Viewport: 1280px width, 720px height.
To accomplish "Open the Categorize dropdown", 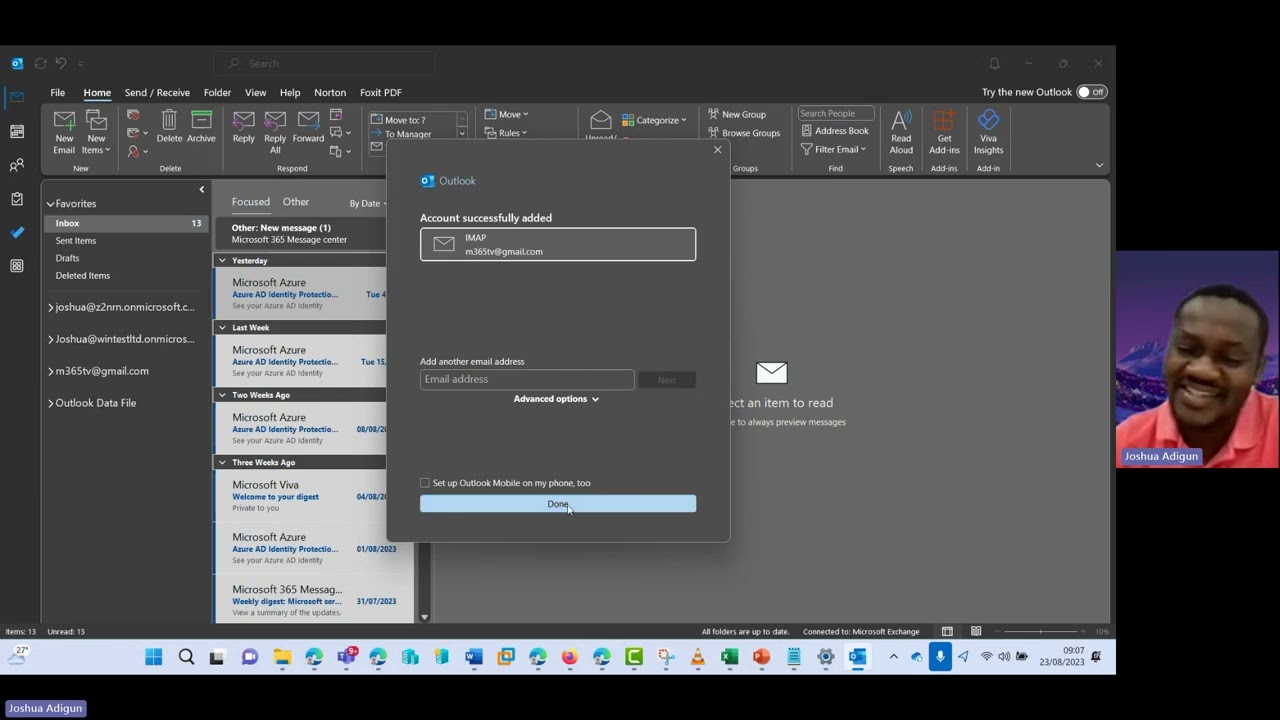I will 654,120.
